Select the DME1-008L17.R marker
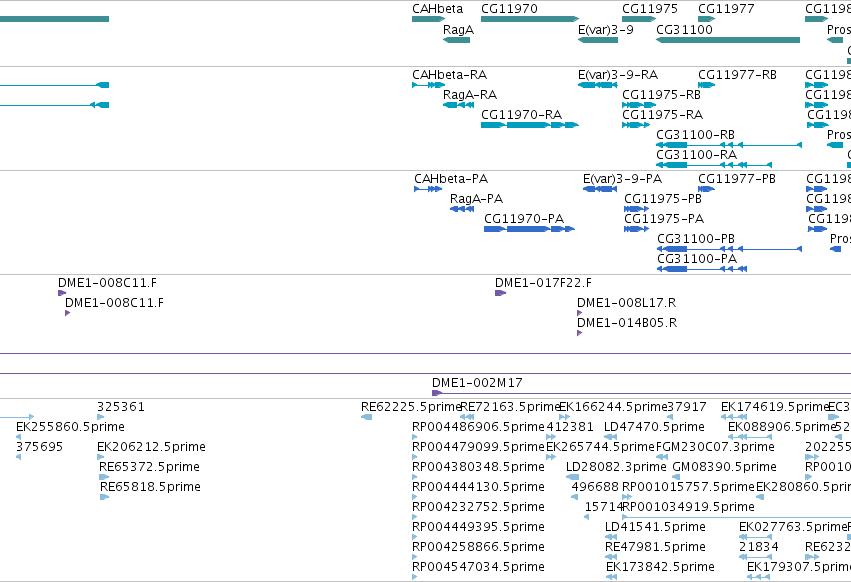Viewport: 851px width, 582px height. (x=579, y=313)
